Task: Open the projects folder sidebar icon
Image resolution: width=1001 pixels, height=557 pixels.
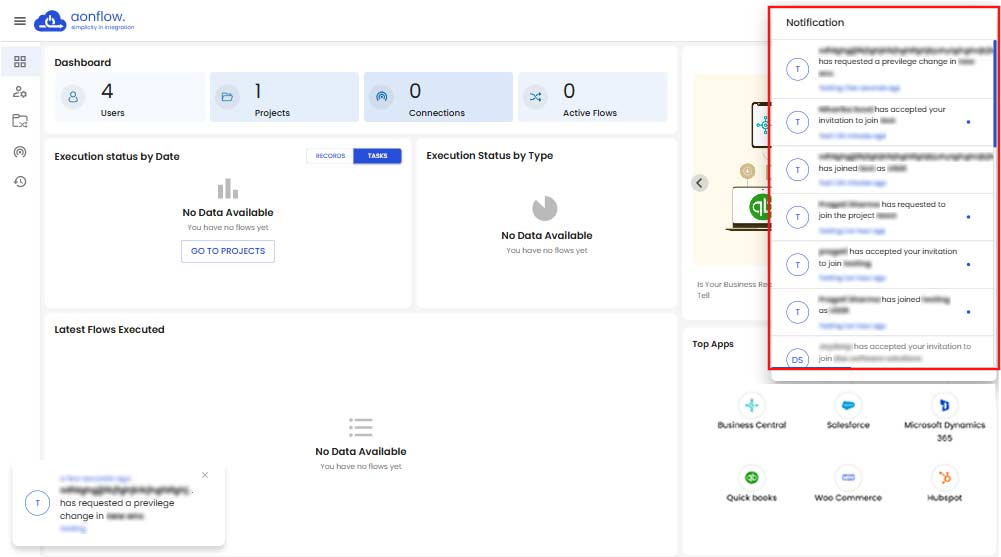Action: point(20,122)
